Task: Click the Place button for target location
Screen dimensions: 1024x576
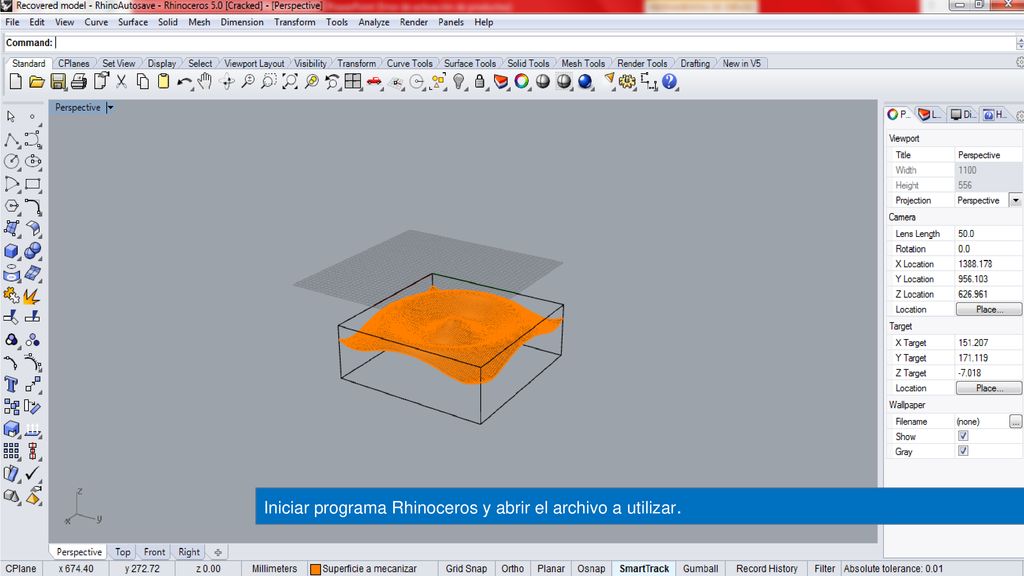Action: [989, 388]
